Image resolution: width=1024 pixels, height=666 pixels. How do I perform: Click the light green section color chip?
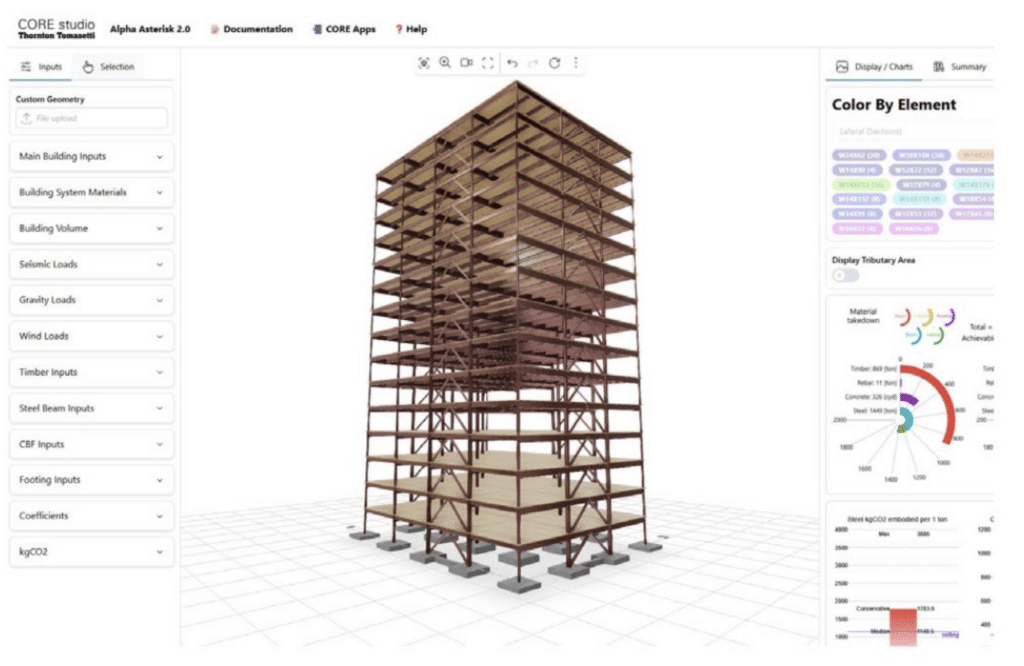[x=859, y=185]
